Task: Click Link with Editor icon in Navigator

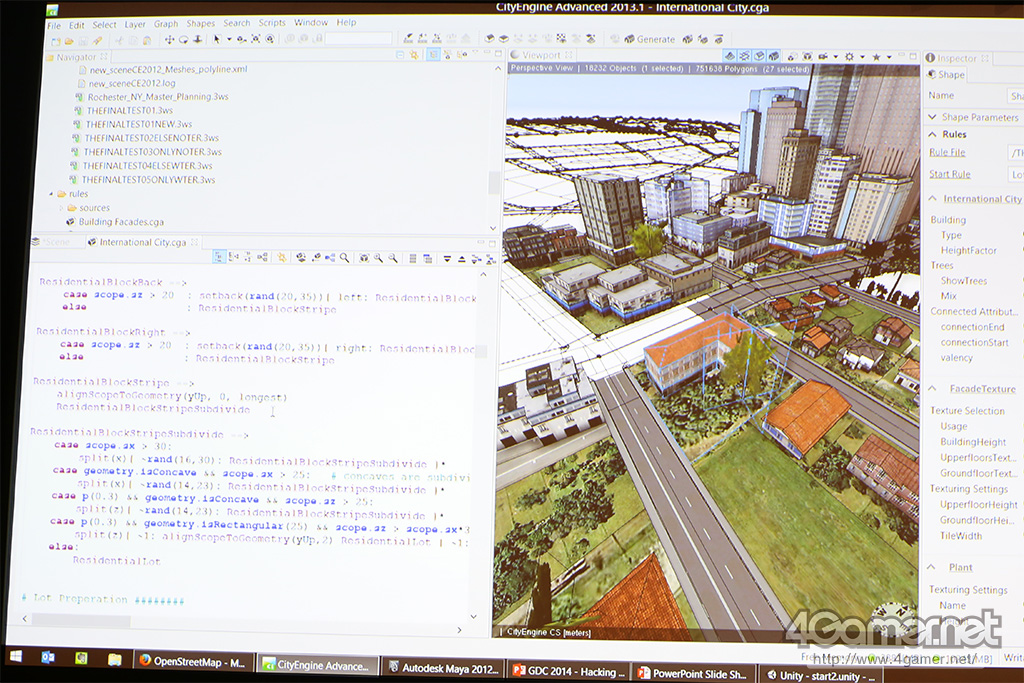Action: pyautogui.click(x=415, y=56)
